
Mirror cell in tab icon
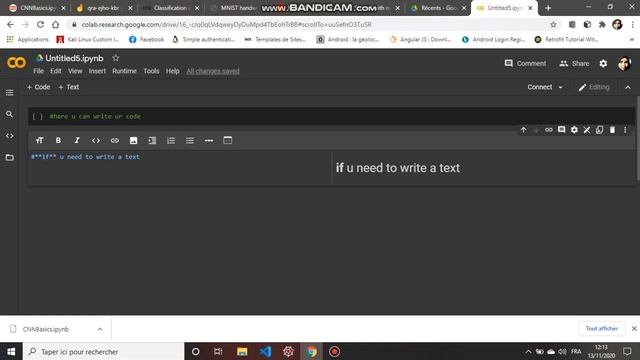click(x=600, y=130)
